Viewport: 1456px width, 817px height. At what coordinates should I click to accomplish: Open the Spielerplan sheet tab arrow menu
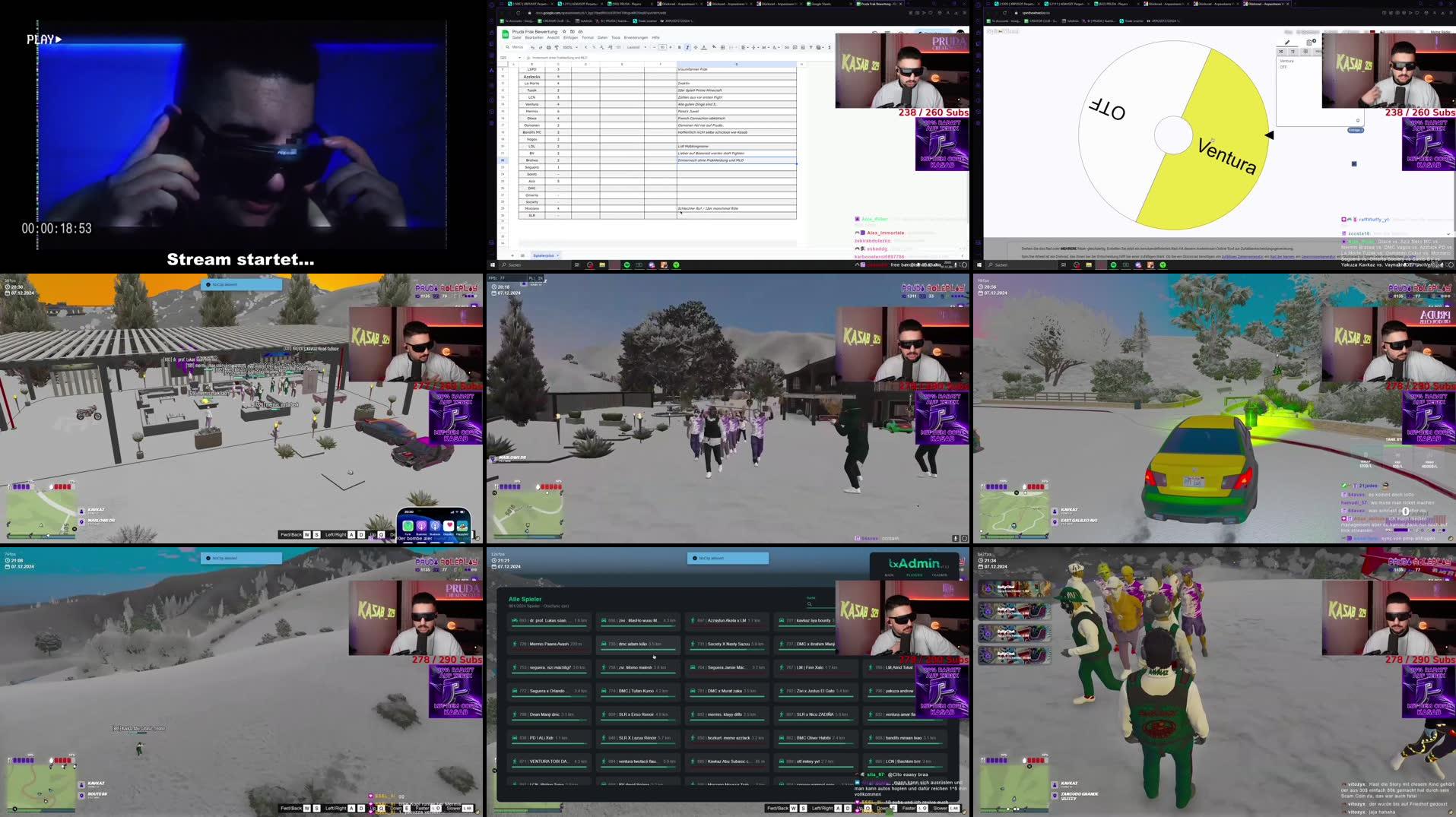(x=557, y=255)
